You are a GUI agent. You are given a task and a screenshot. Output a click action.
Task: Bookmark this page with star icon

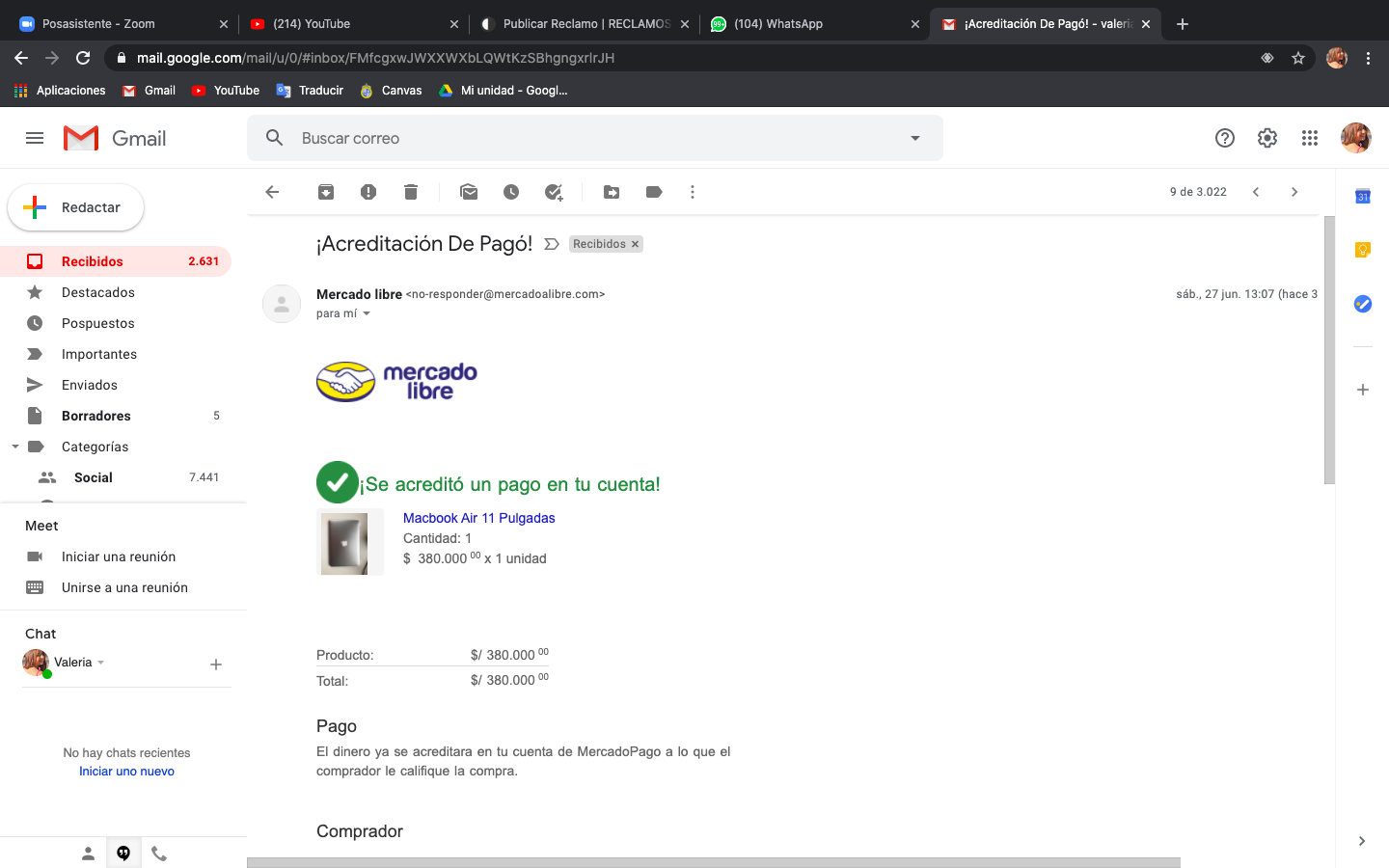coord(1298,58)
